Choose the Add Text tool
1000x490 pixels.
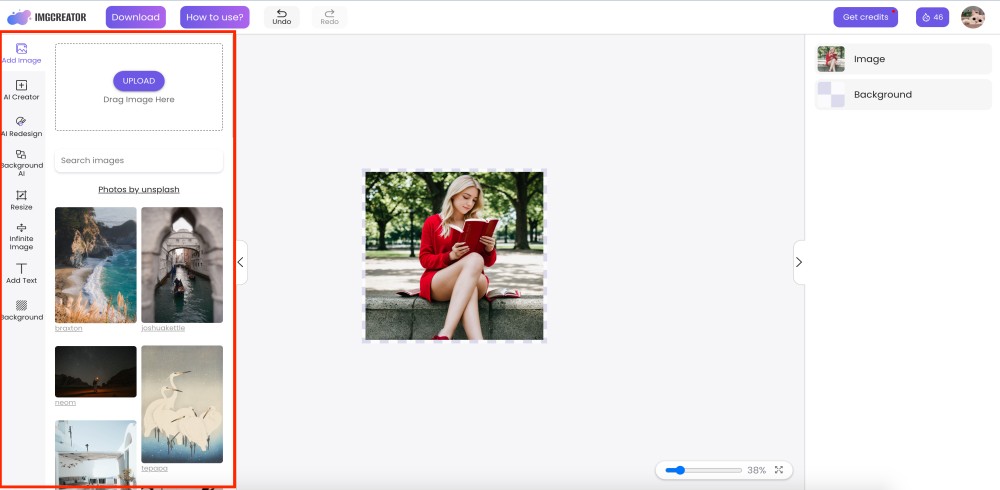[22, 273]
